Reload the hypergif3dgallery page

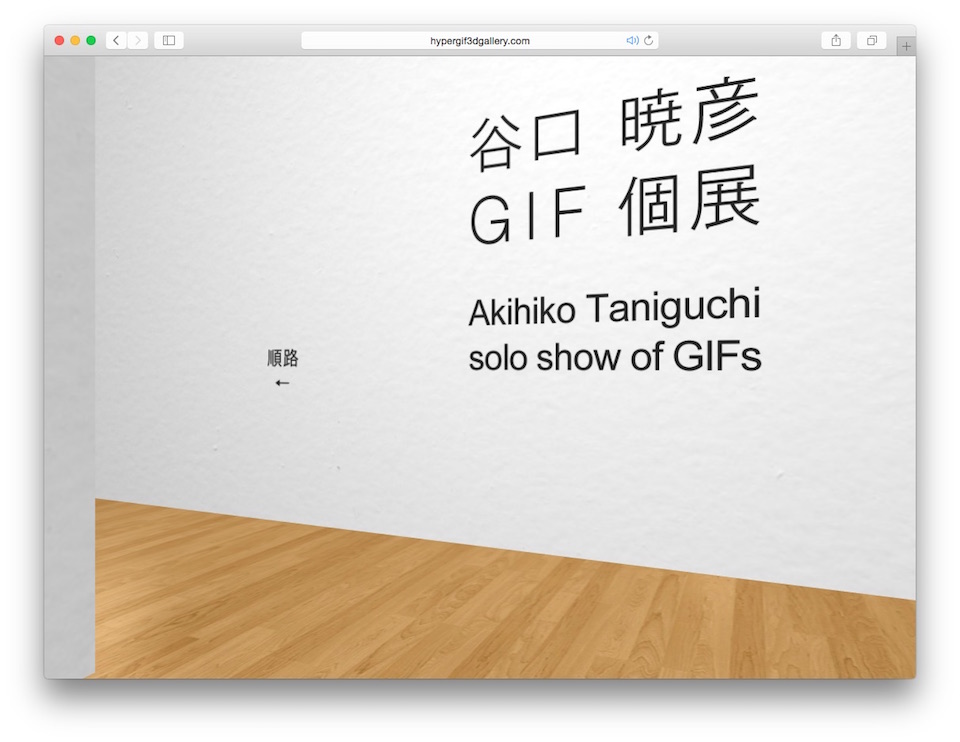point(648,41)
